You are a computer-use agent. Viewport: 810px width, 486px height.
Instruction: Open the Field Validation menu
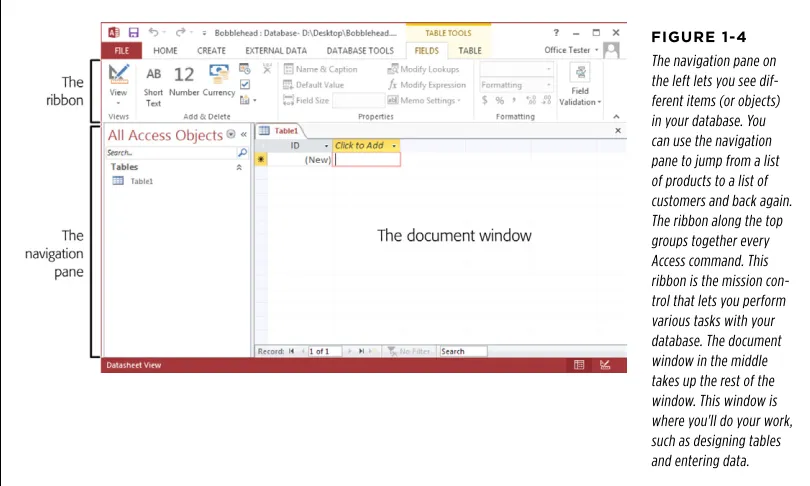click(x=580, y=85)
